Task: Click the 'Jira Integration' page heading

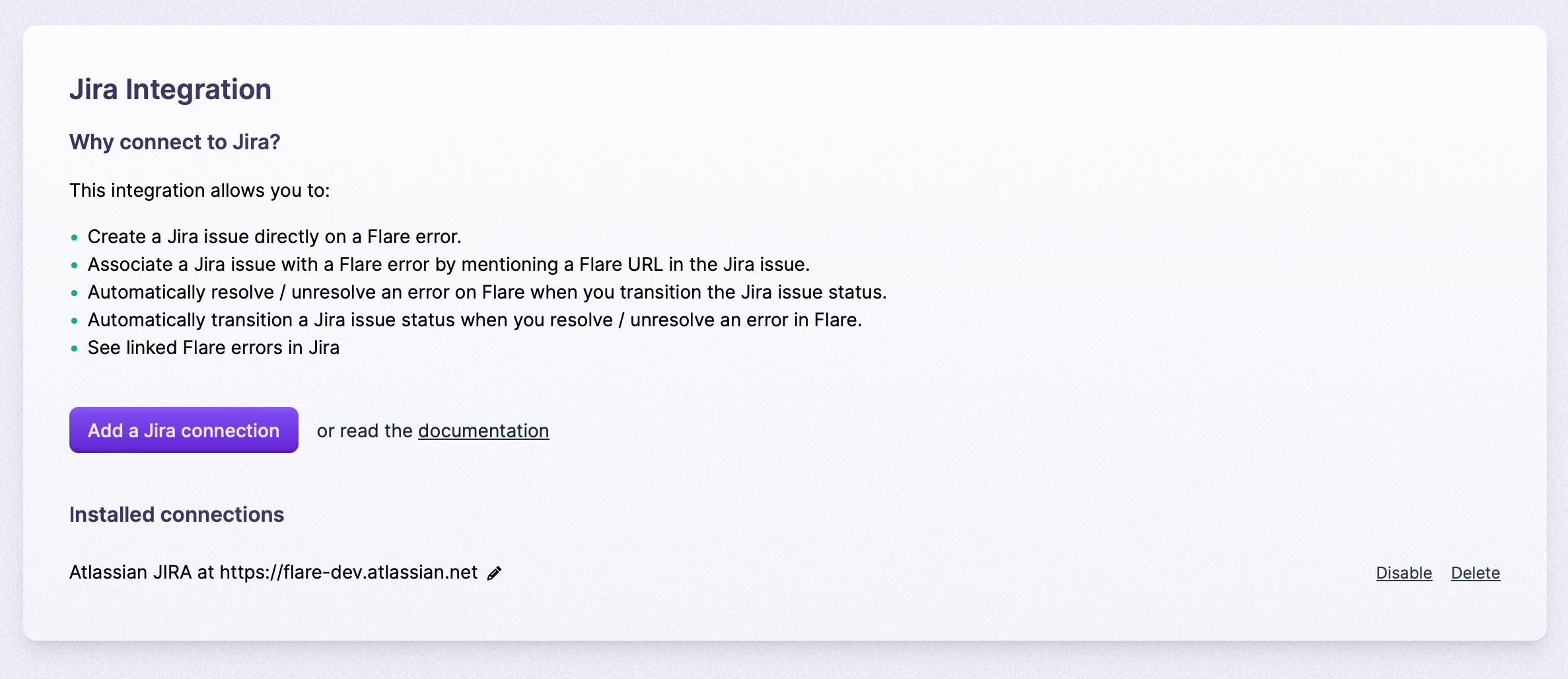Action: [170, 89]
